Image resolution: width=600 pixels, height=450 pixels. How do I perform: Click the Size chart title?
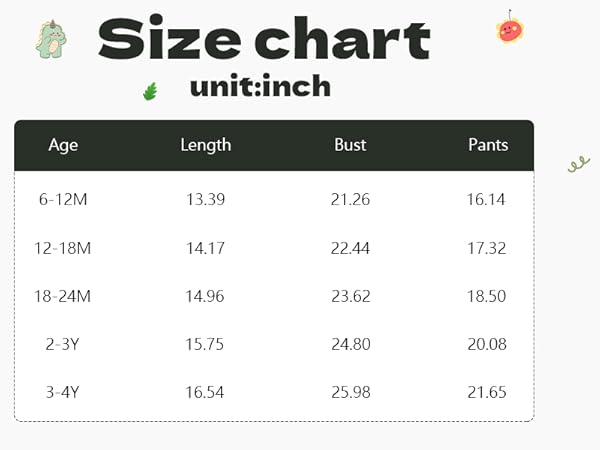pos(264,40)
